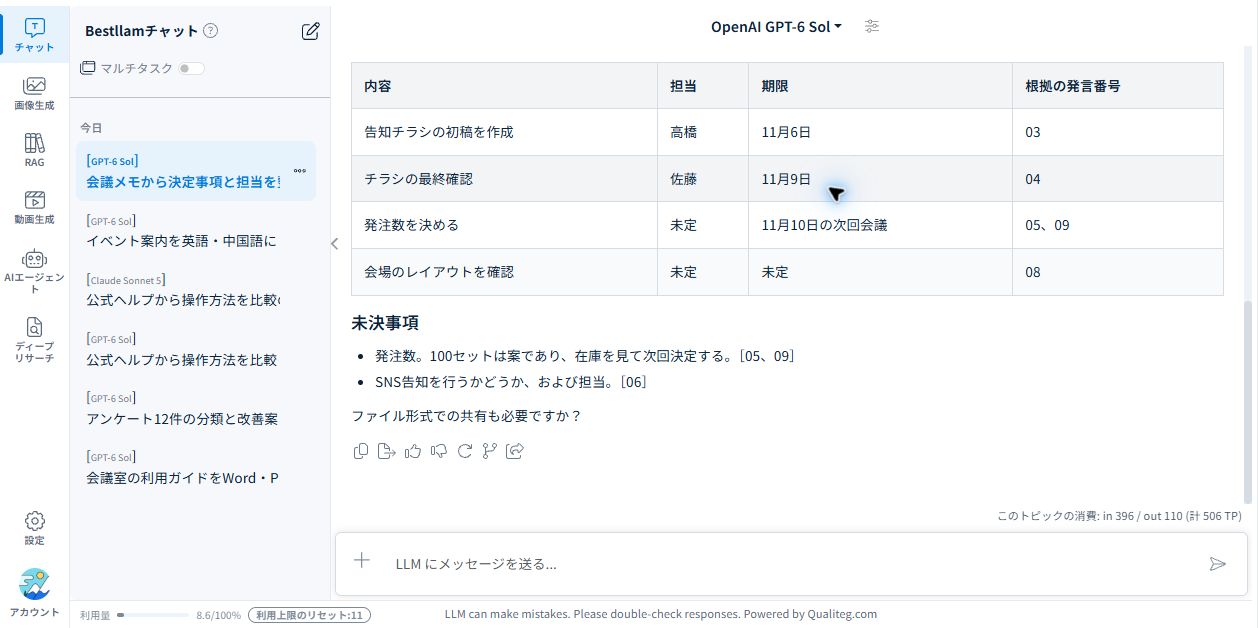Click 佐藤 in the 担当 column

click(703, 179)
